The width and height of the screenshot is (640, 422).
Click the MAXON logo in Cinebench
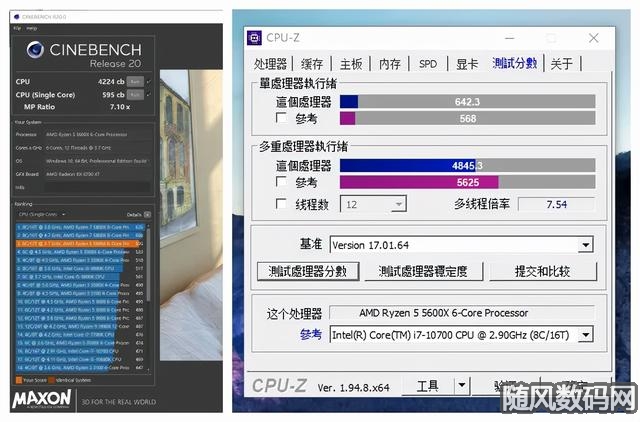42,399
